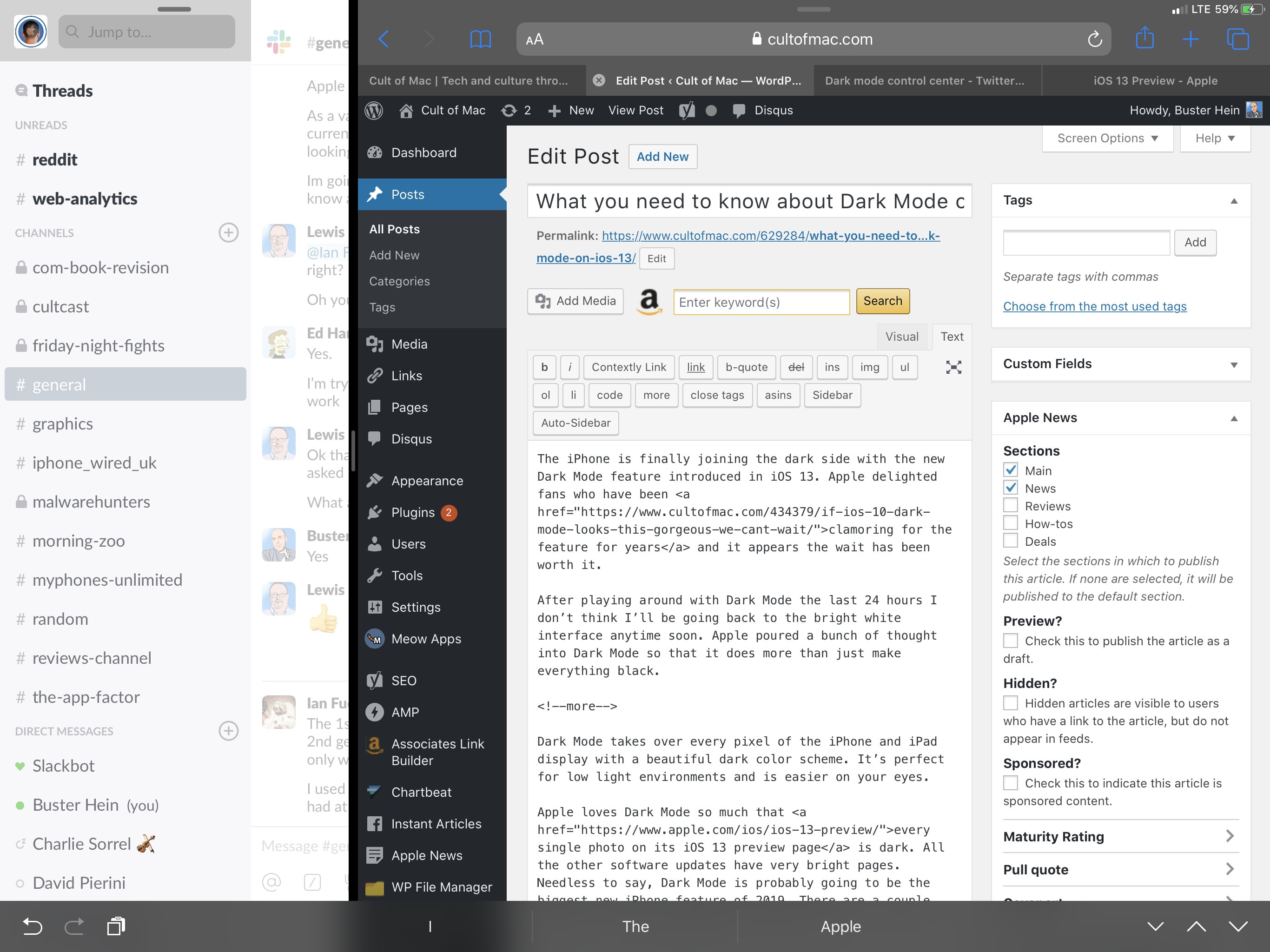Tap Safari's AA text size menu

click(535, 39)
